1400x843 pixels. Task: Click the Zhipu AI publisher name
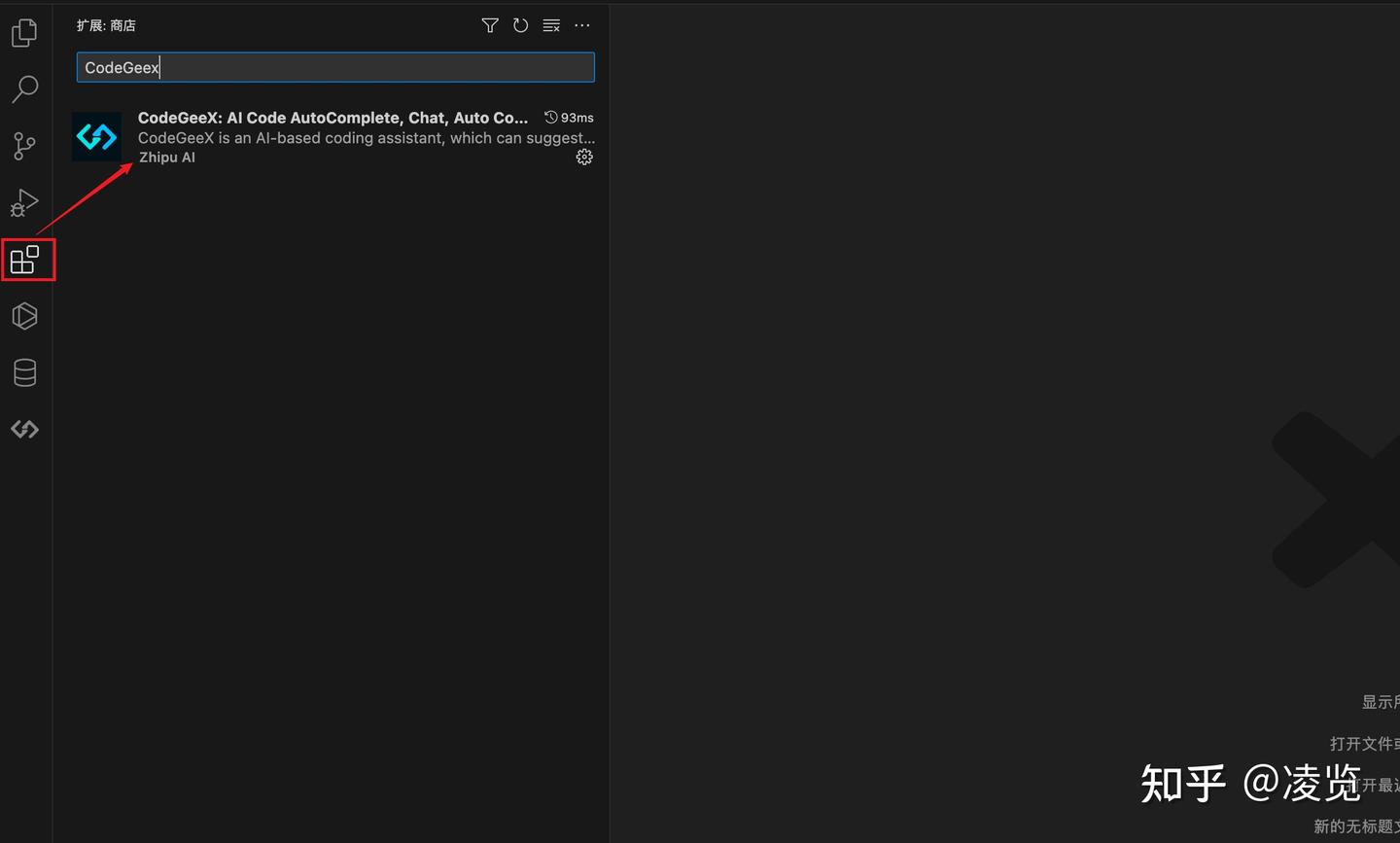click(x=167, y=158)
